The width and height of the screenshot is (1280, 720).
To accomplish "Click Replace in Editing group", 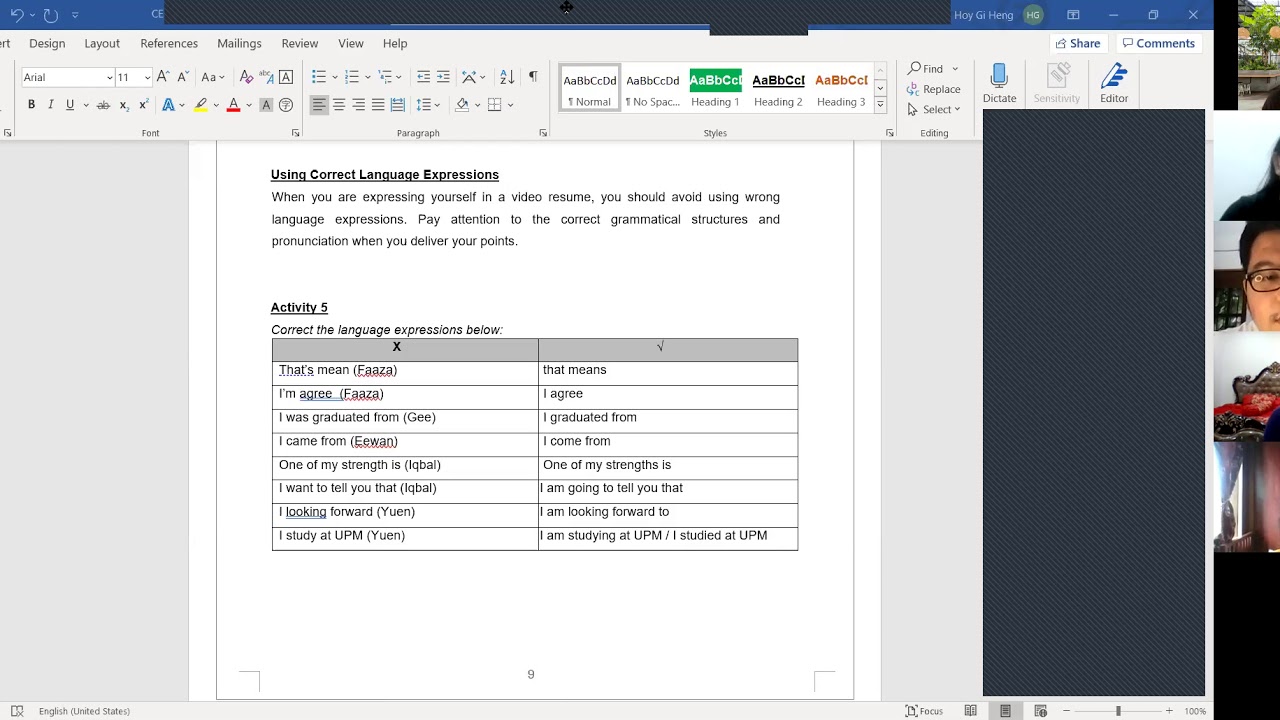I will pyautogui.click(x=934, y=89).
